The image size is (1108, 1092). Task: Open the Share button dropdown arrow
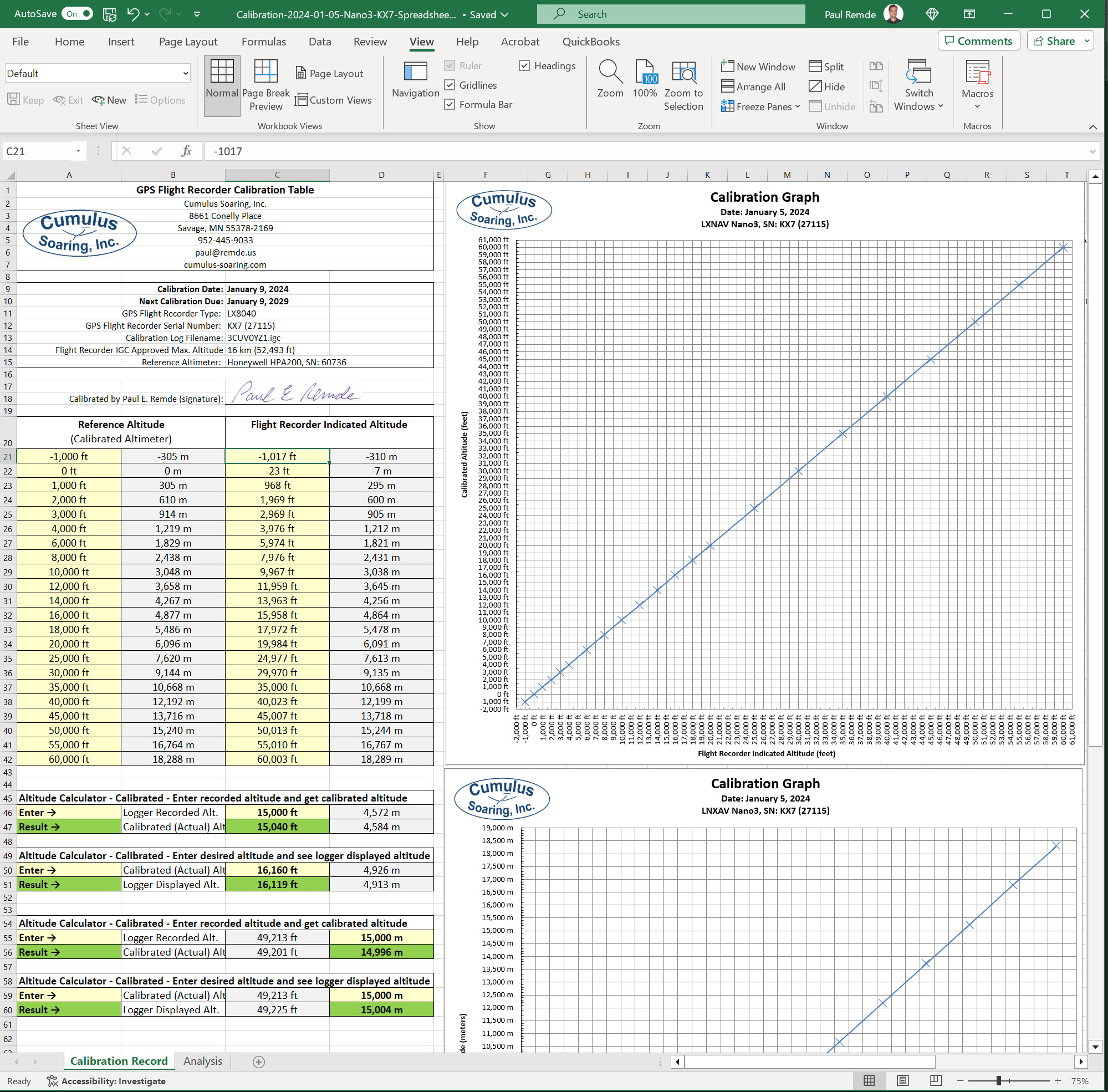pyautogui.click(x=1087, y=40)
